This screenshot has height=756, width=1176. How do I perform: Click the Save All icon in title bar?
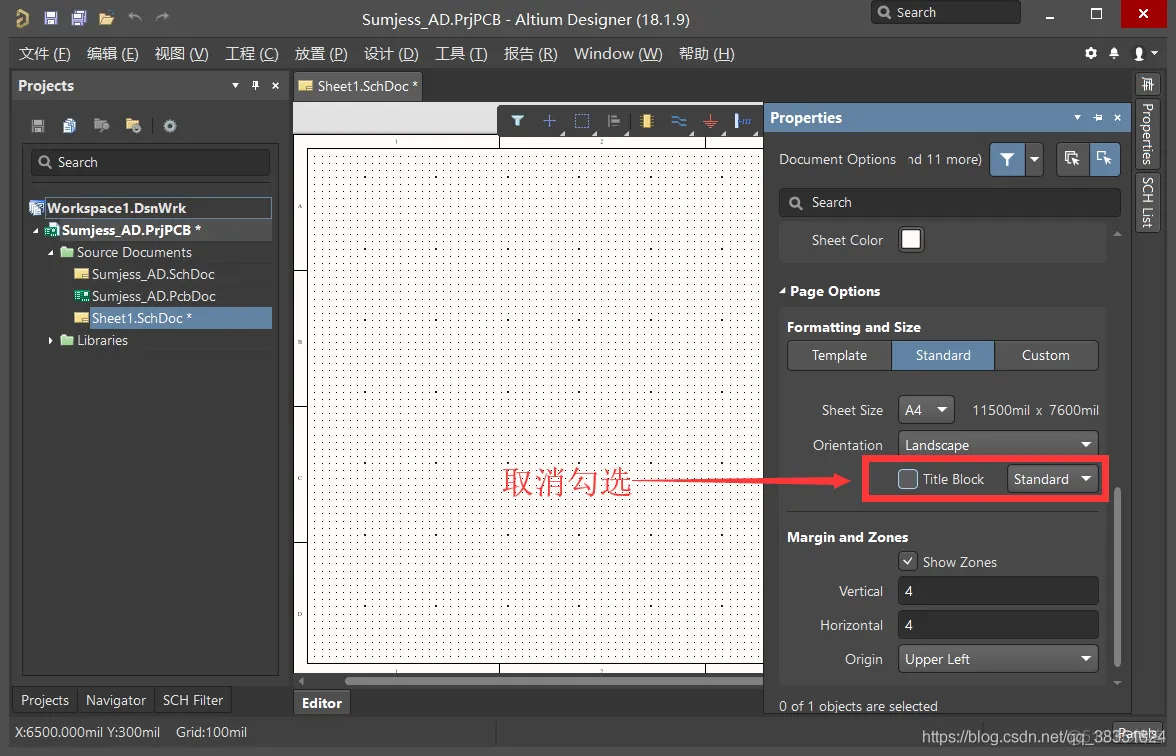coord(78,17)
